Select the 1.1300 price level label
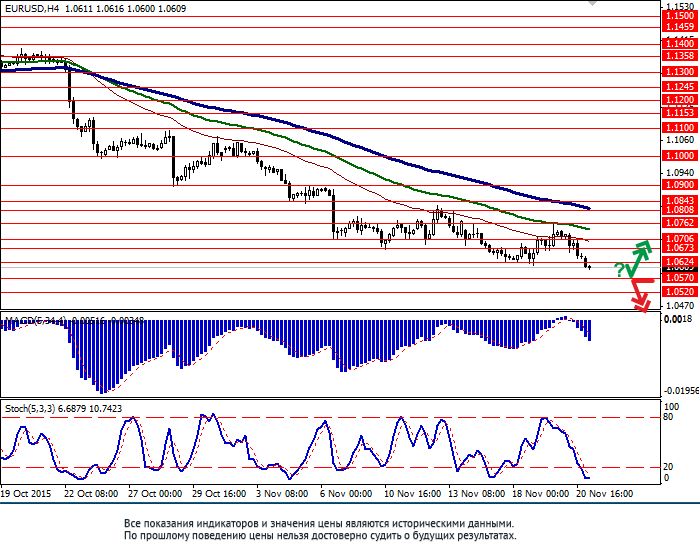This screenshot has width=700, height=552. (x=680, y=72)
